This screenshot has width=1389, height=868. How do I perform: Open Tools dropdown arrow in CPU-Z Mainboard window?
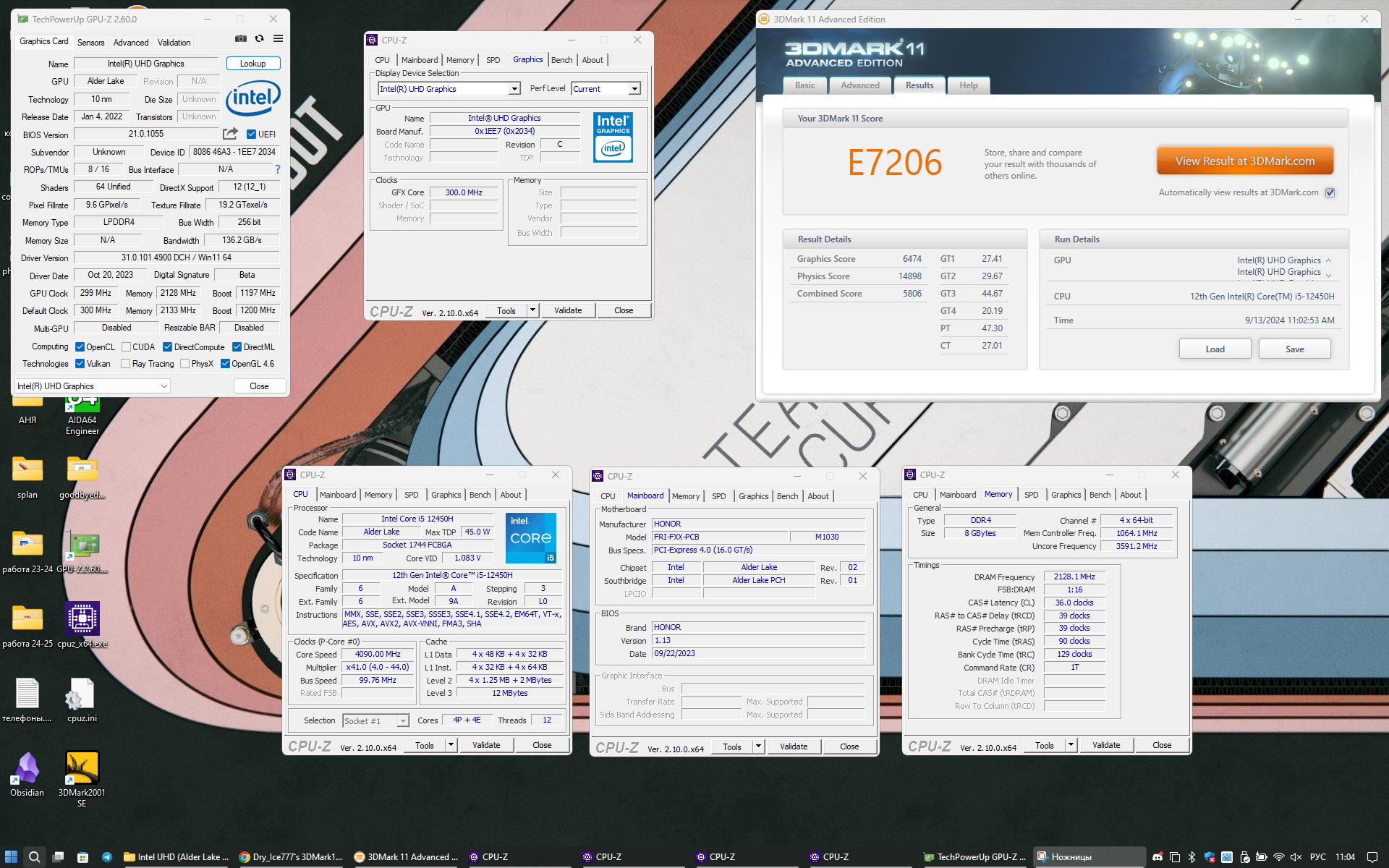[758, 746]
